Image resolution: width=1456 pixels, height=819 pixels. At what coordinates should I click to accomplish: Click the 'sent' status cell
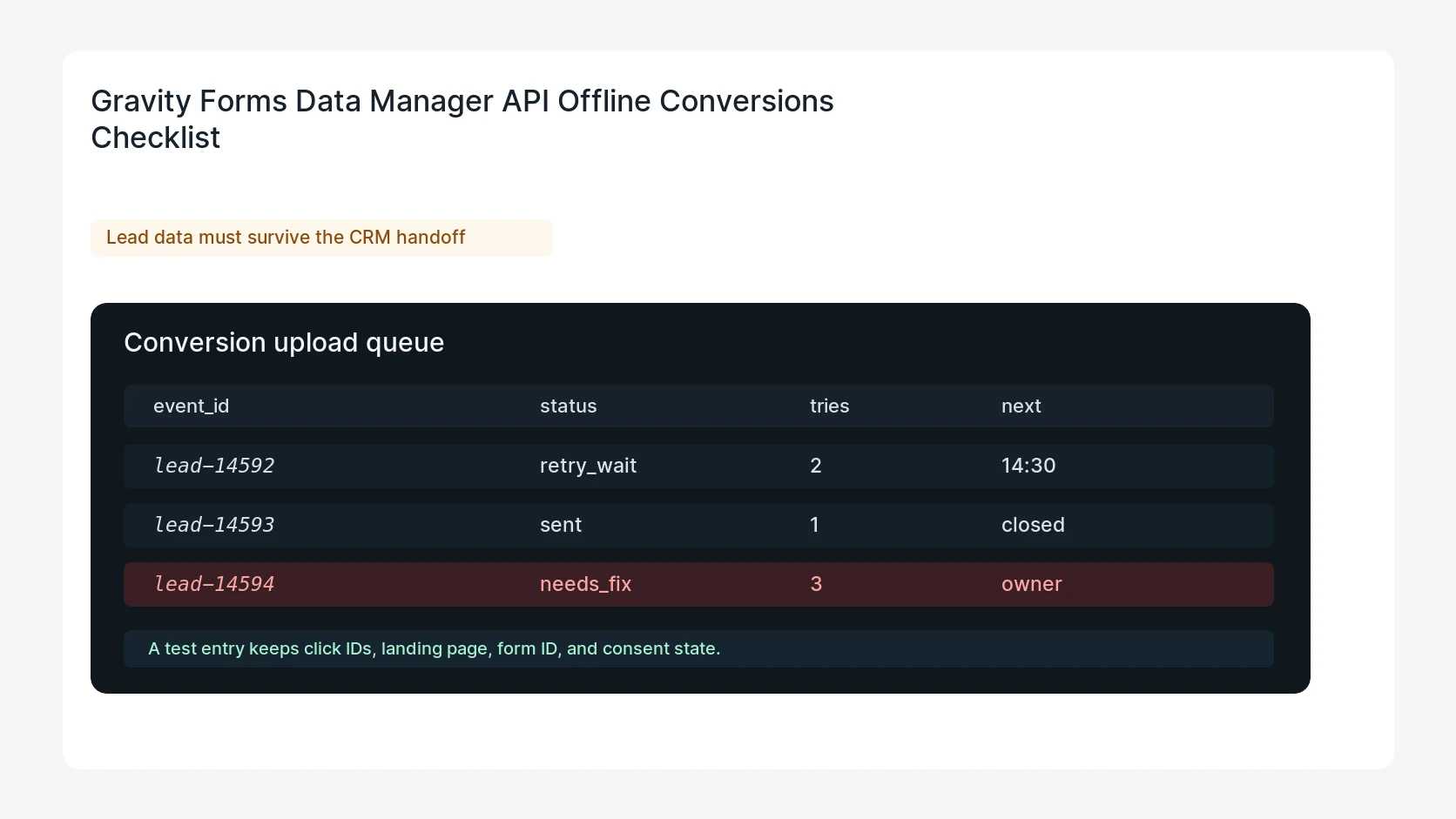(561, 525)
